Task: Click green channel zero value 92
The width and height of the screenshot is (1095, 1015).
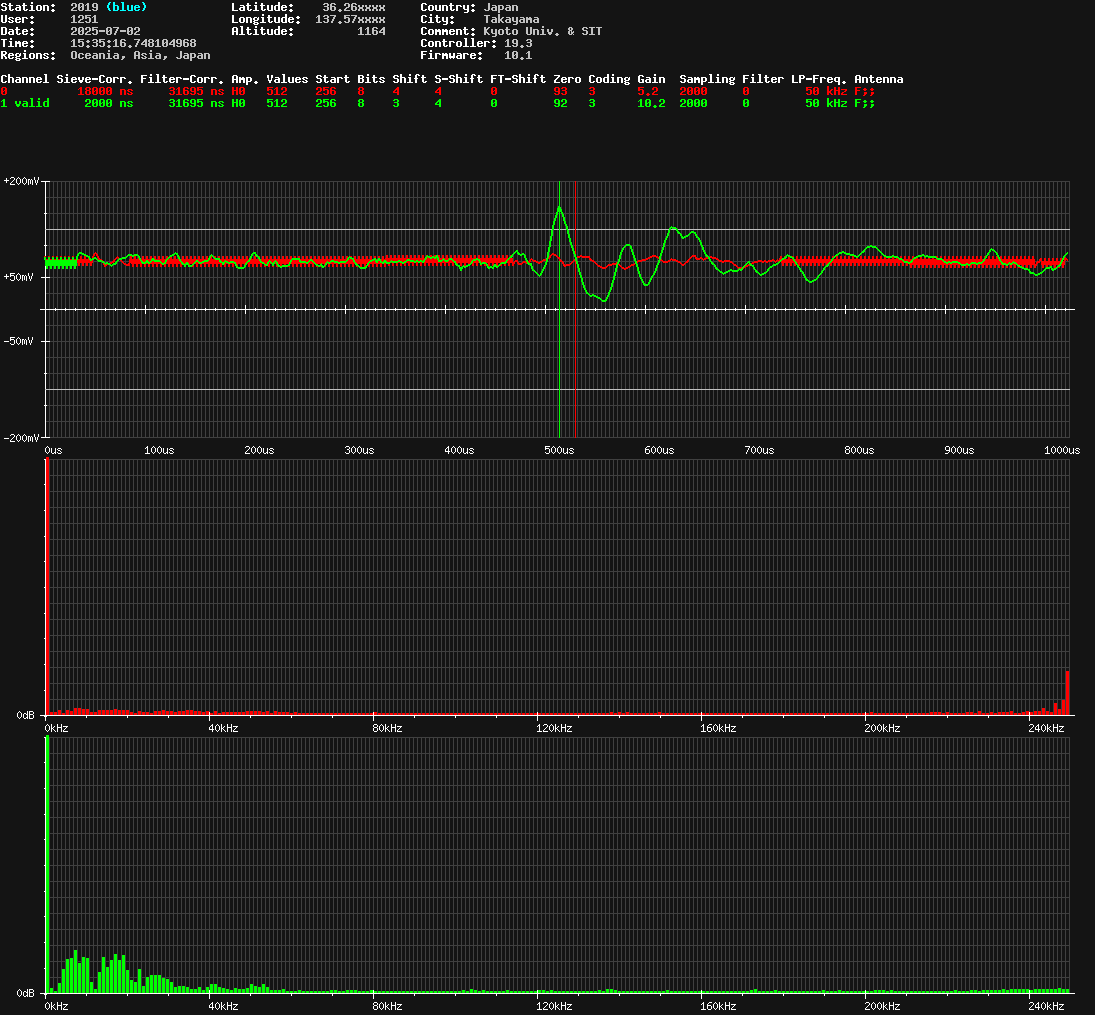Action: 560,103
